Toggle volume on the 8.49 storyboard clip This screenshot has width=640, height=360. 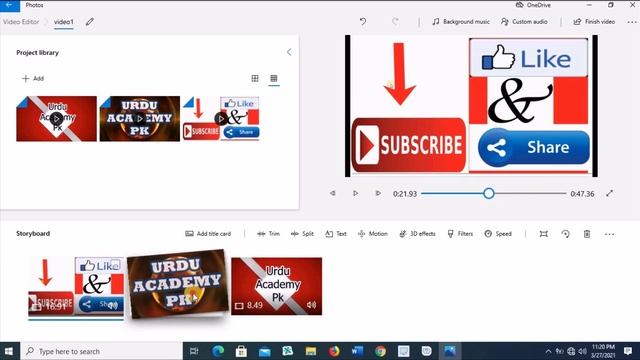tap(311, 305)
